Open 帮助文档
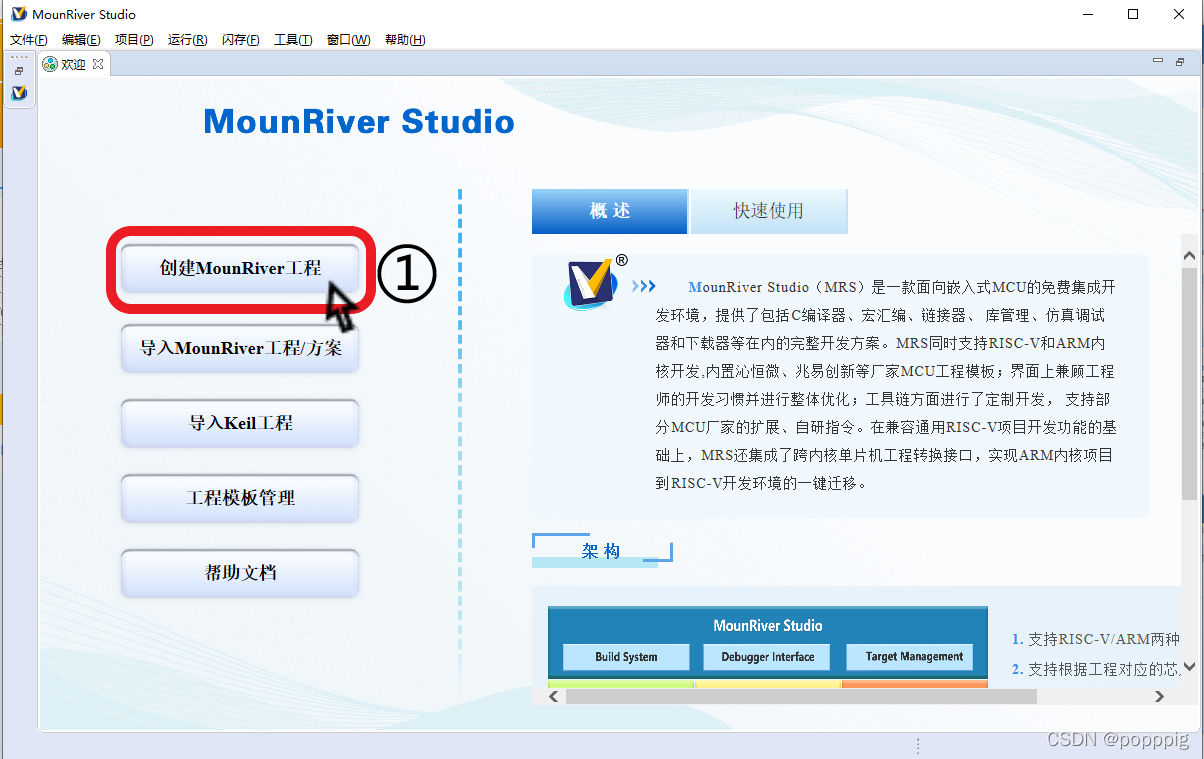Screen dimensions: 1204x759 tap(240, 573)
